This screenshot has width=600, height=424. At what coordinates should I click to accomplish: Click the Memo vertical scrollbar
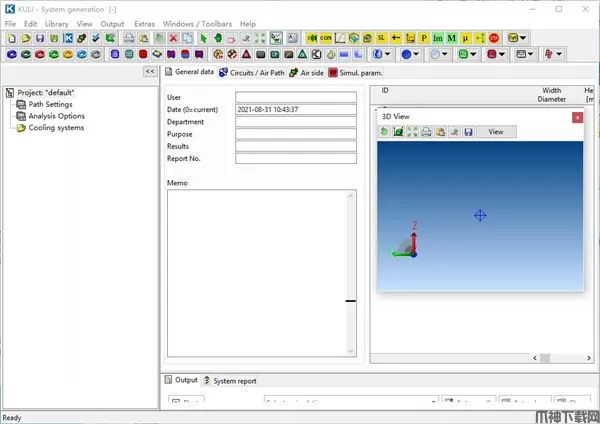click(x=350, y=272)
